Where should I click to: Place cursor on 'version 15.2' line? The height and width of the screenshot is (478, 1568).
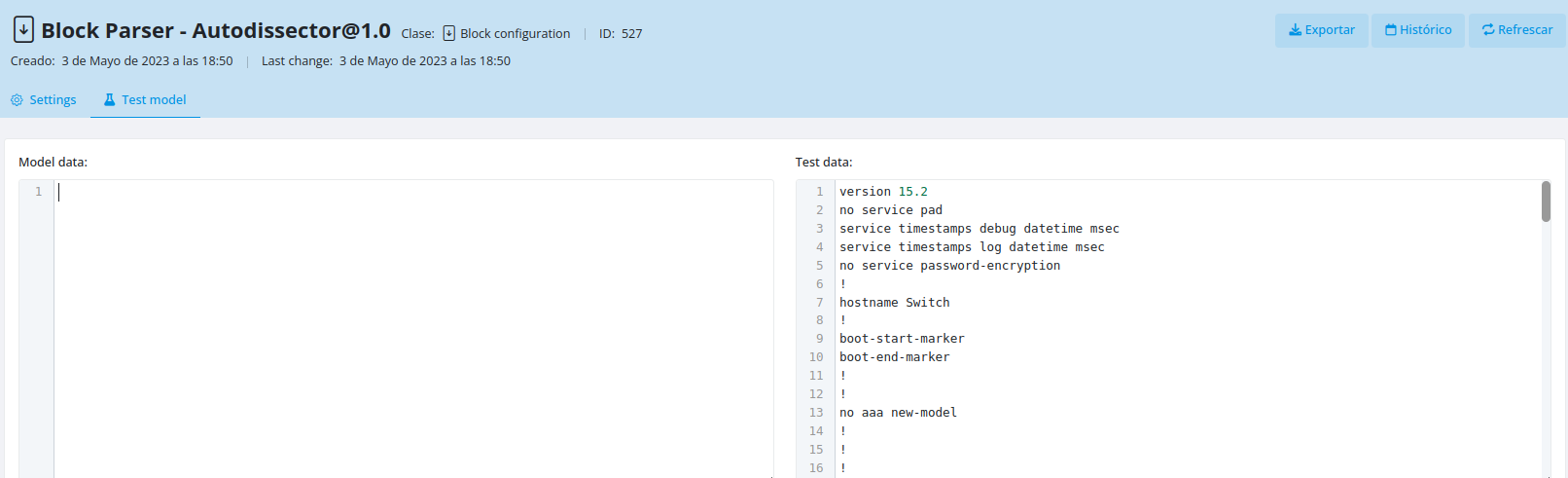pyautogui.click(x=883, y=192)
